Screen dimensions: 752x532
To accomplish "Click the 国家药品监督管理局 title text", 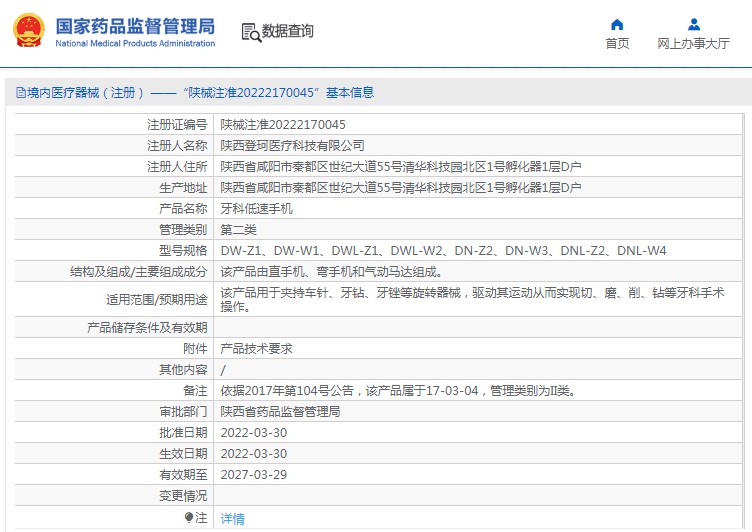I will (135, 26).
